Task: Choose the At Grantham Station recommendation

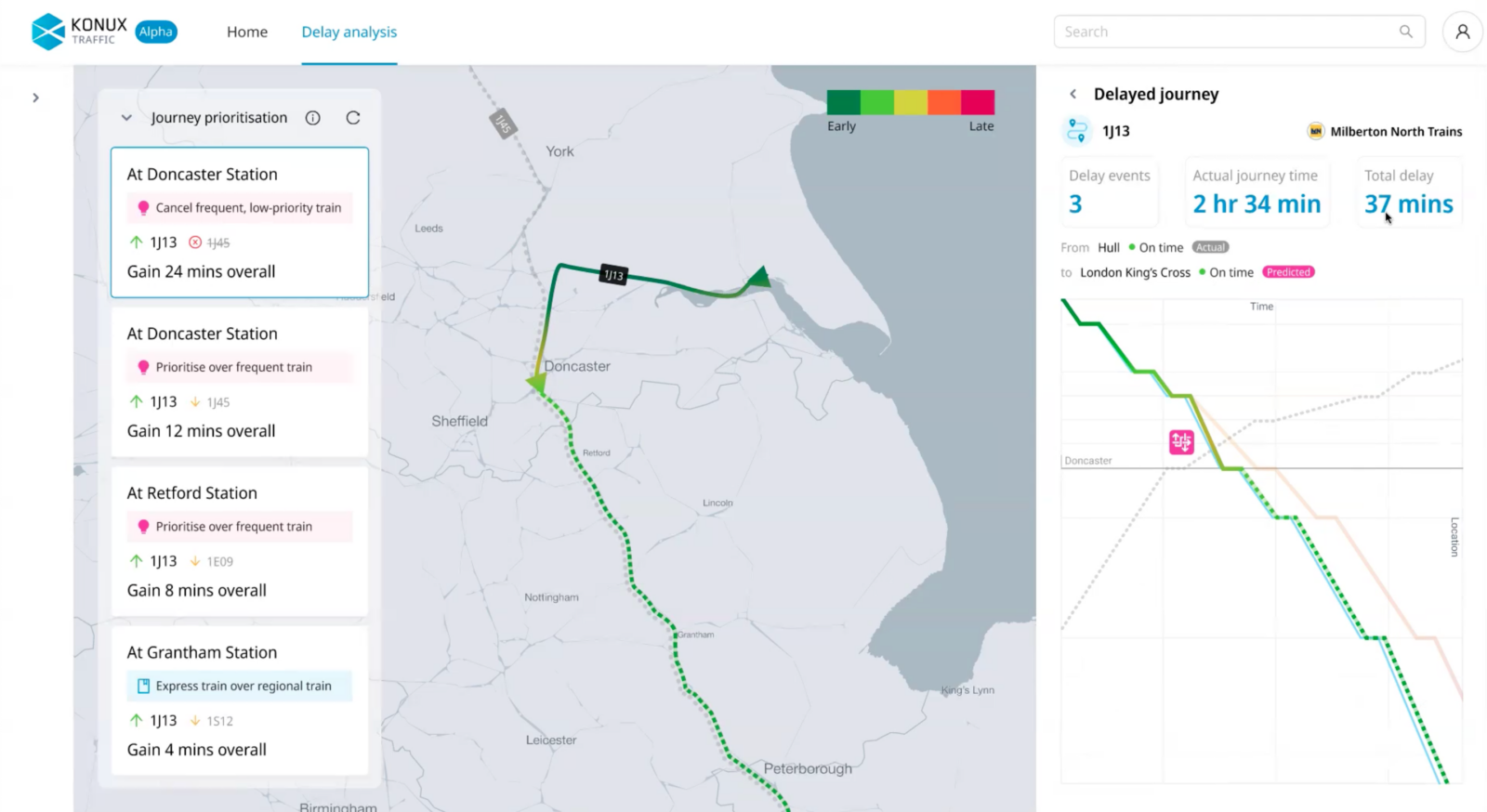Action: pyautogui.click(x=240, y=701)
